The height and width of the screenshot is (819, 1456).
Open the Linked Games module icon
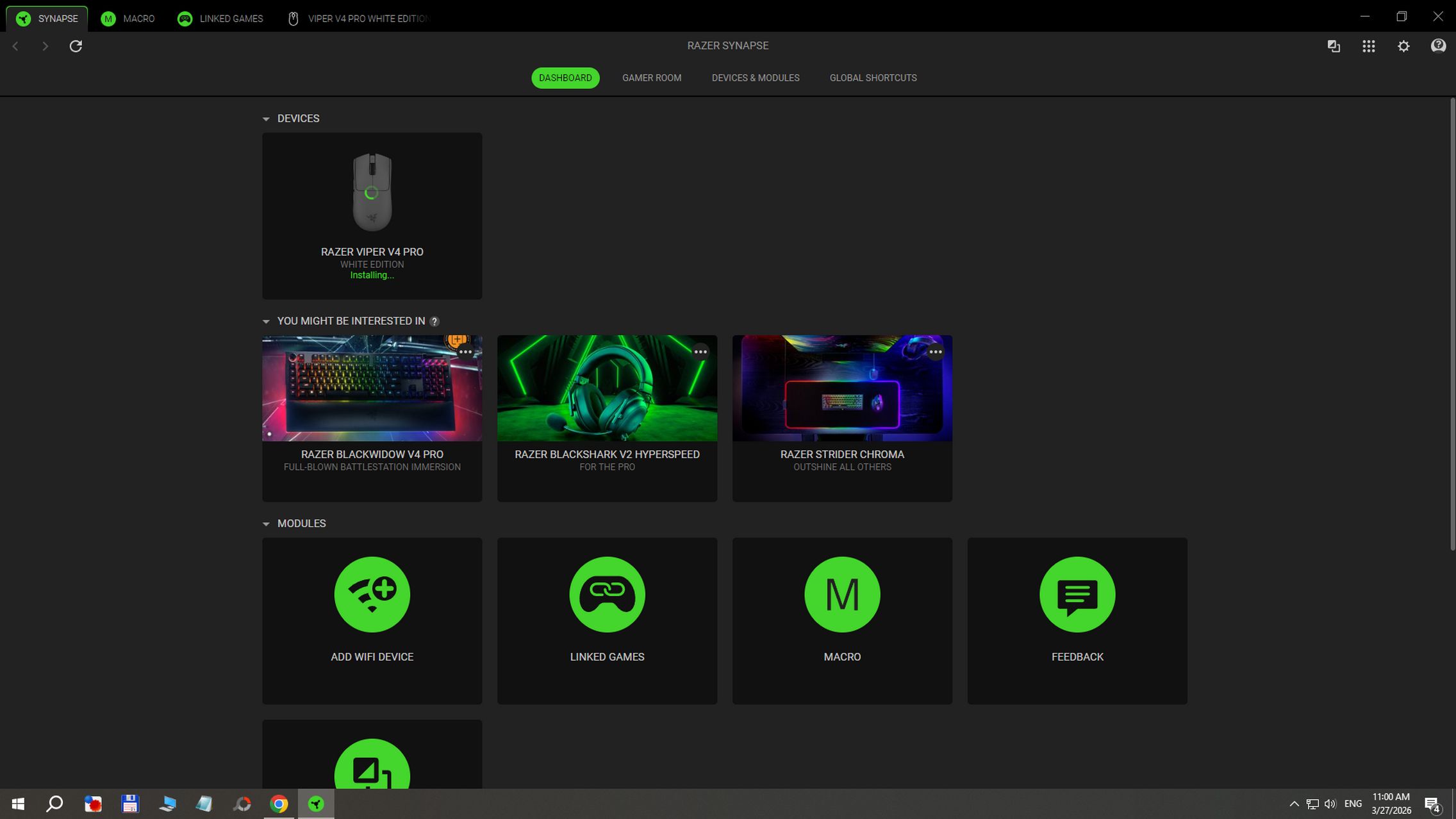click(607, 595)
